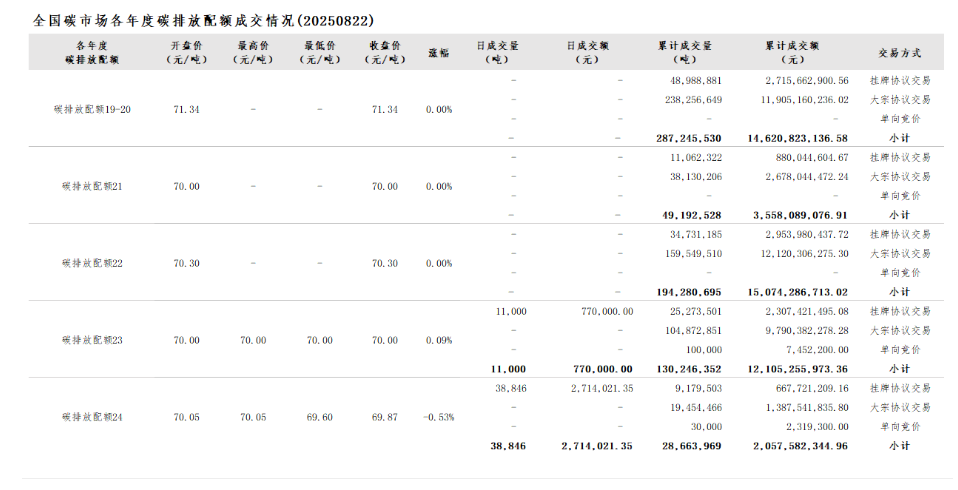Click the 涨幅 column header

tap(438, 52)
